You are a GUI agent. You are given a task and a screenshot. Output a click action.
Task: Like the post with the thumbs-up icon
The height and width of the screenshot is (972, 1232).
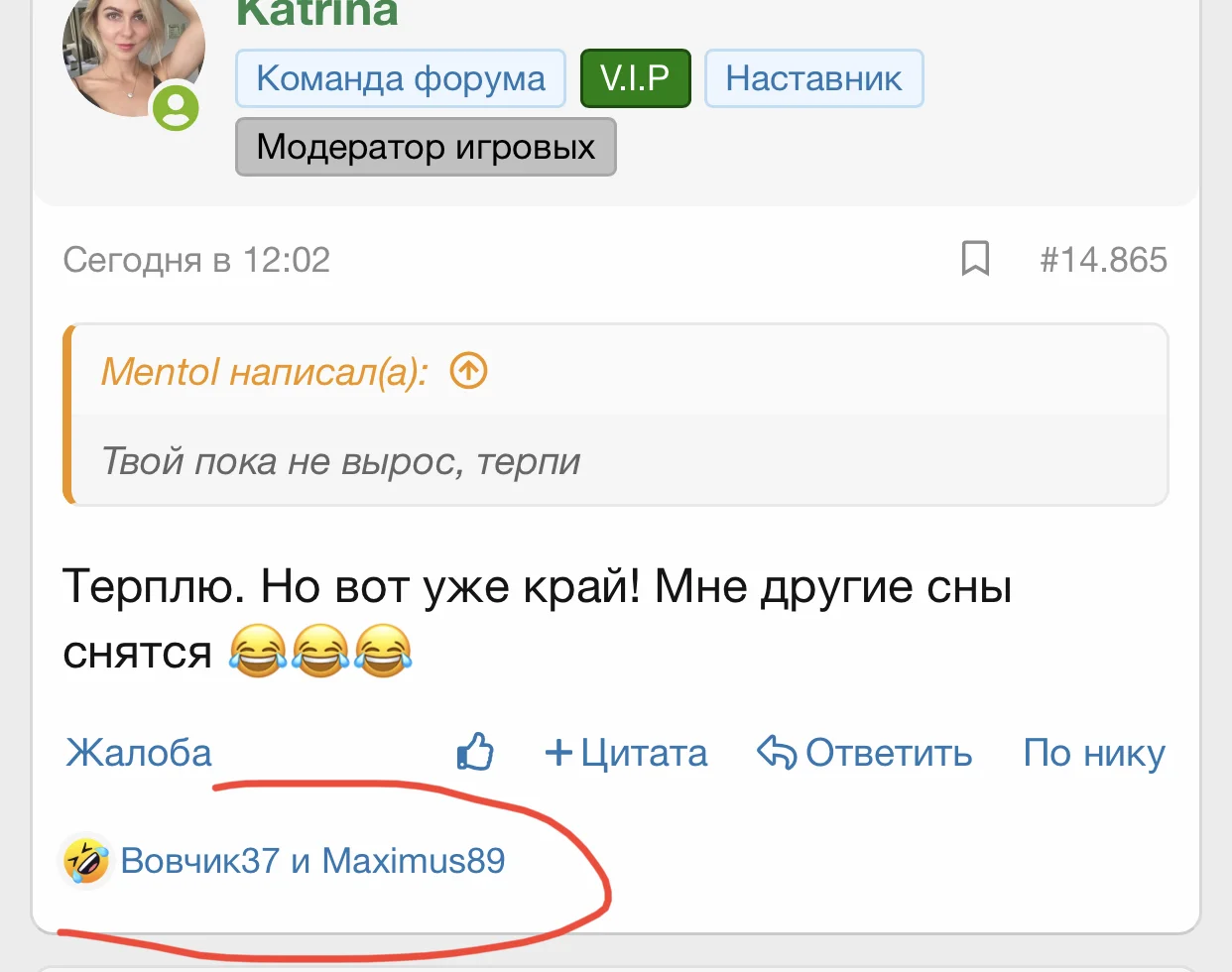point(475,753)
